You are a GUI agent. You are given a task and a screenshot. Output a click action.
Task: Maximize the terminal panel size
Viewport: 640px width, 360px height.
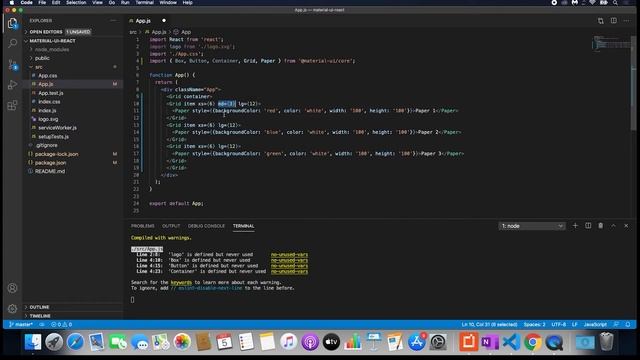(613, 226)
